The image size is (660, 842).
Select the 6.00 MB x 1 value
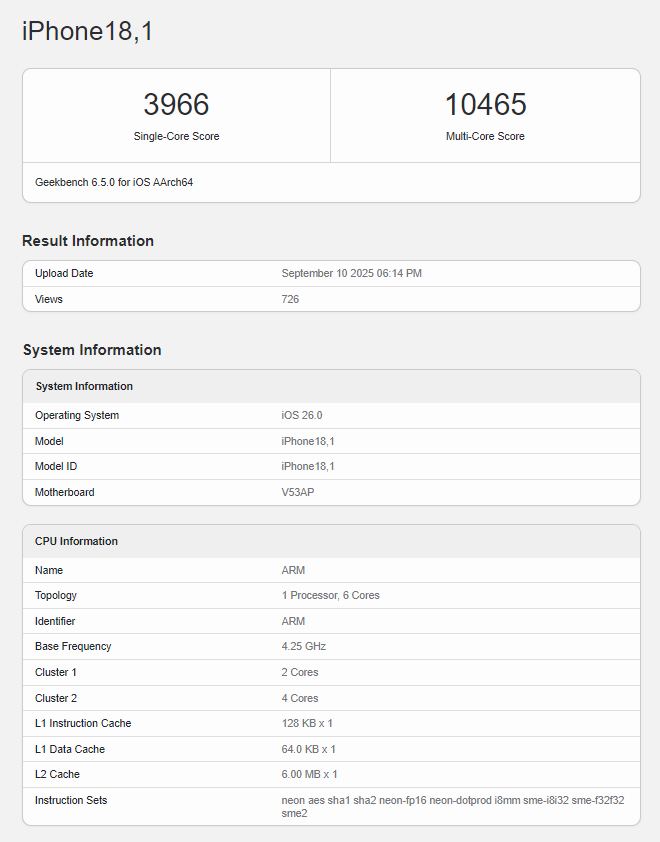coord(309,774)
